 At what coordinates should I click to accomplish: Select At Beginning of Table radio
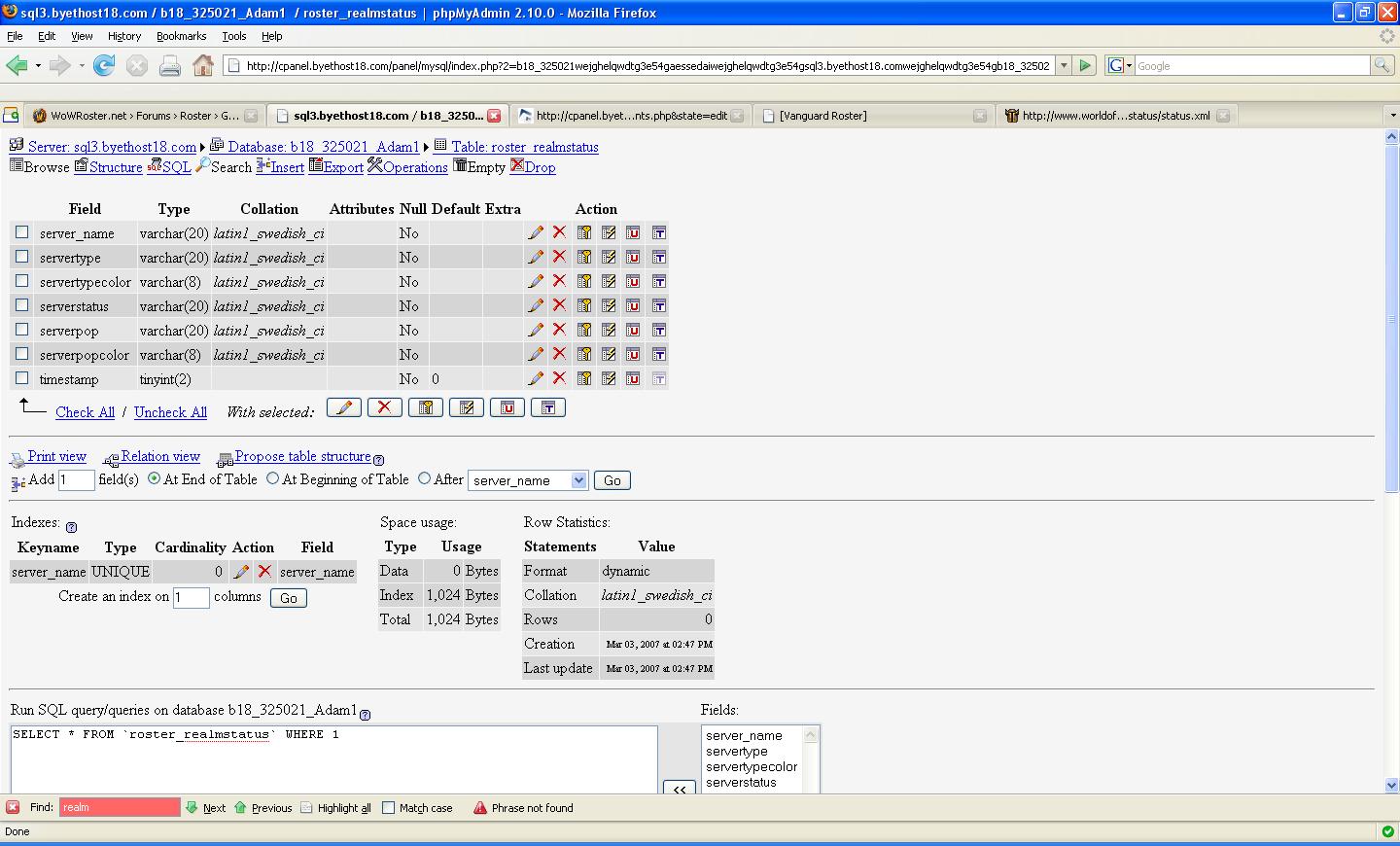pos(272,478)
